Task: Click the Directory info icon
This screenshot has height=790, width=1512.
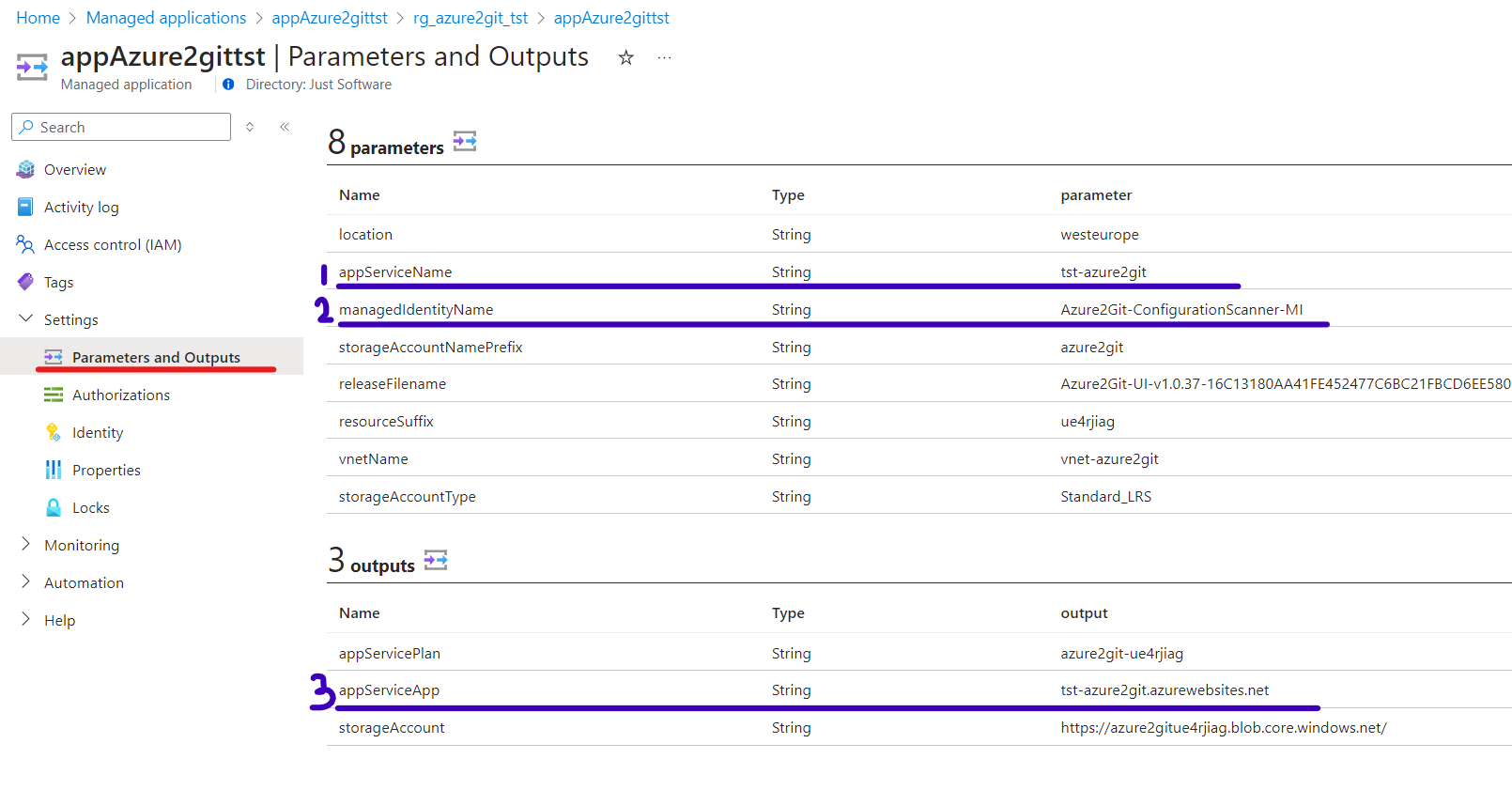Action: (228, 85)
